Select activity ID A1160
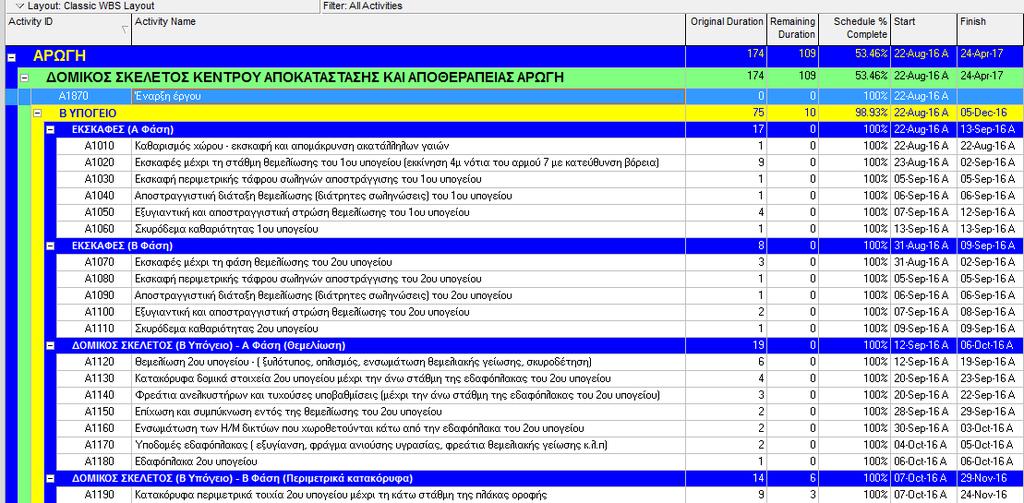The width and height of the screenshot is (1024, 503). (99, 429)
